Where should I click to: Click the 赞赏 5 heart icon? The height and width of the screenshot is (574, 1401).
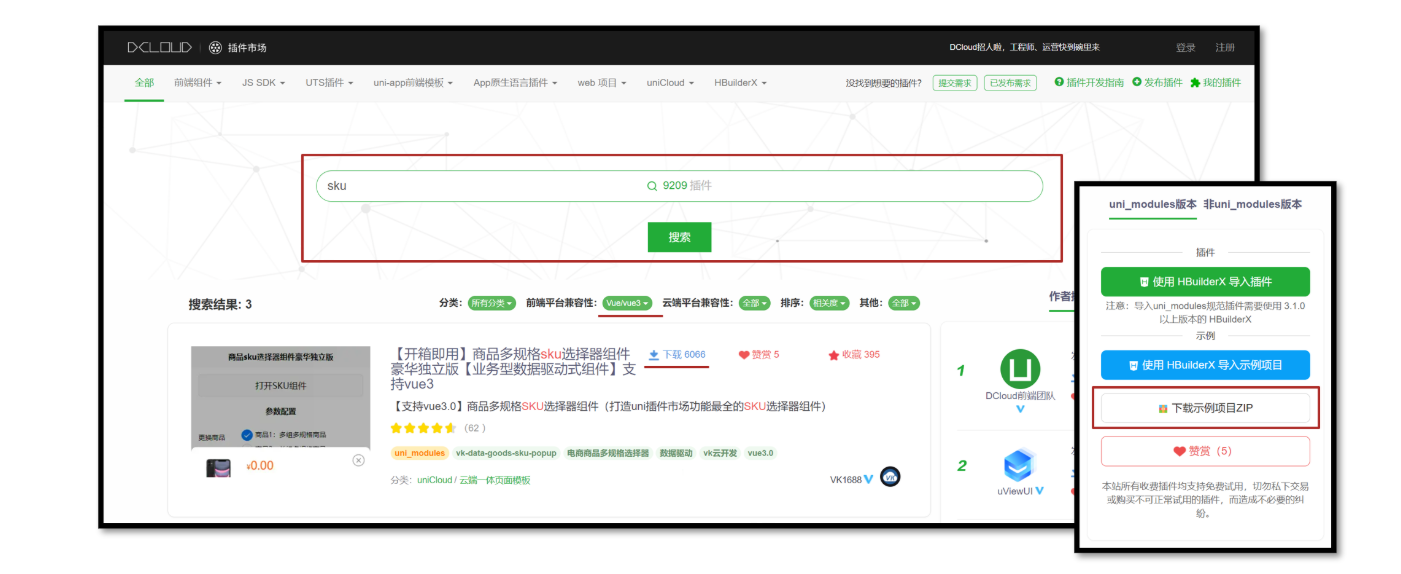click(744, 354)
